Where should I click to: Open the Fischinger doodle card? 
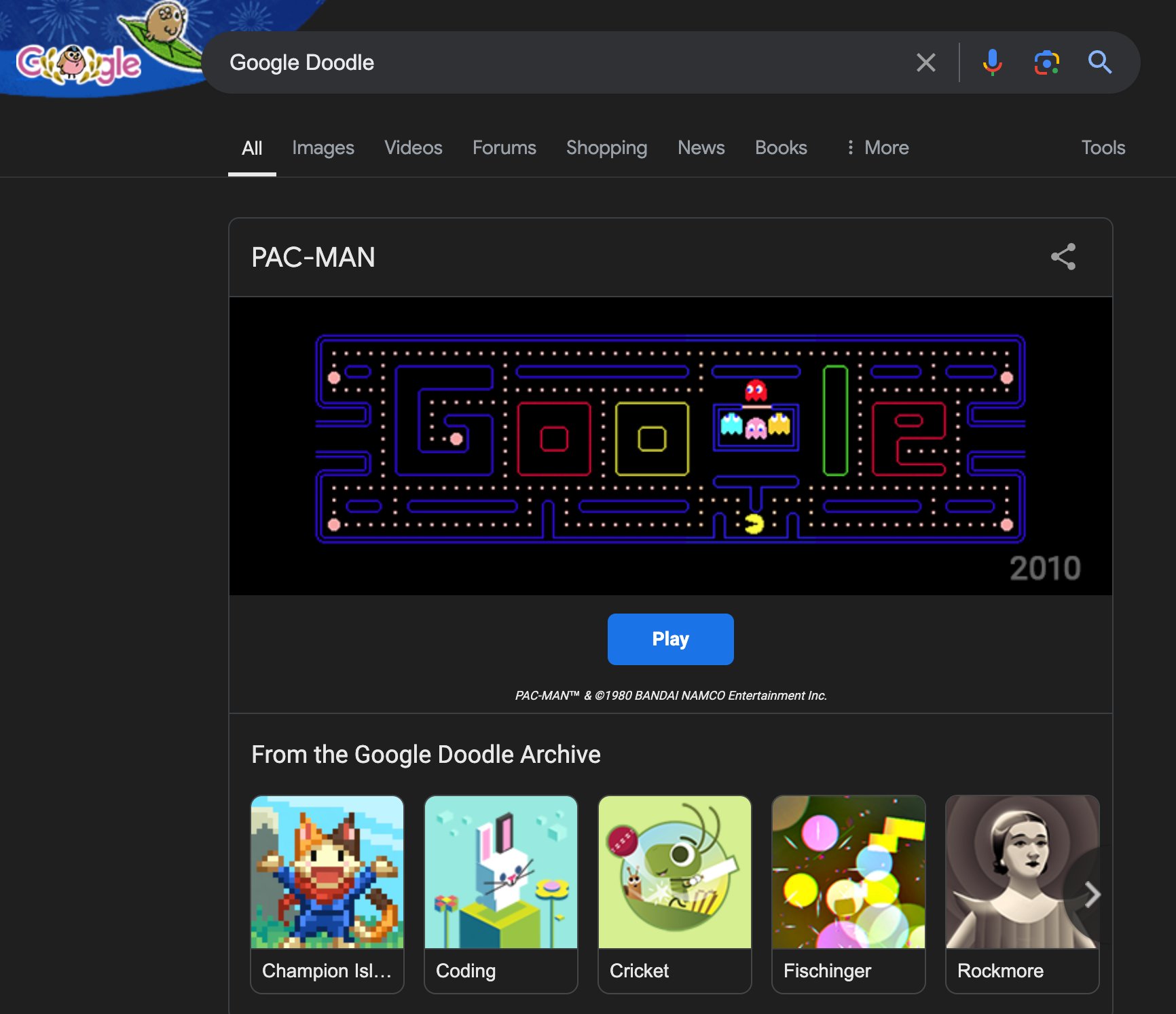(849, 894)
